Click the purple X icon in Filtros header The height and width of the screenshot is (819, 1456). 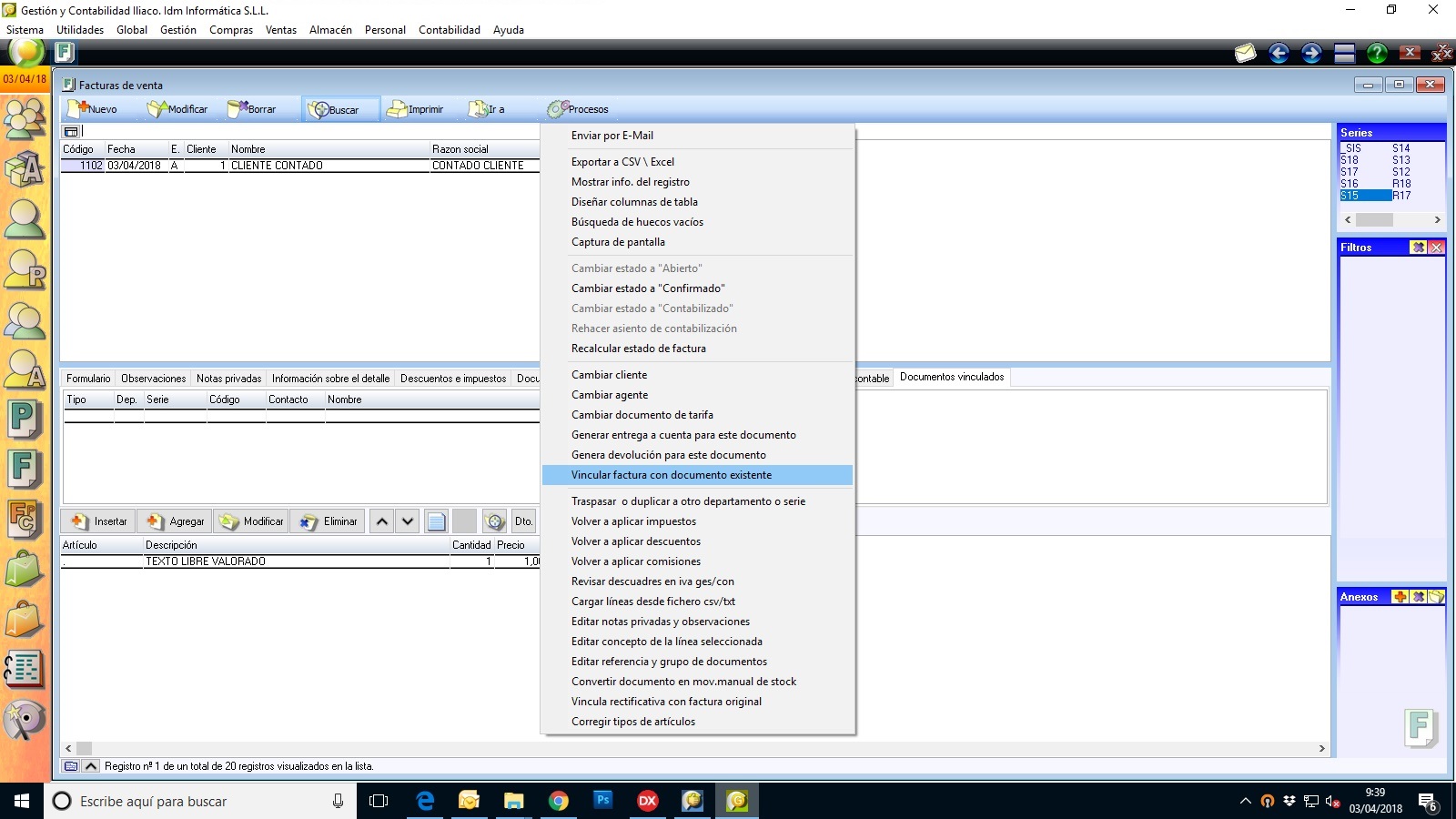1418,248
